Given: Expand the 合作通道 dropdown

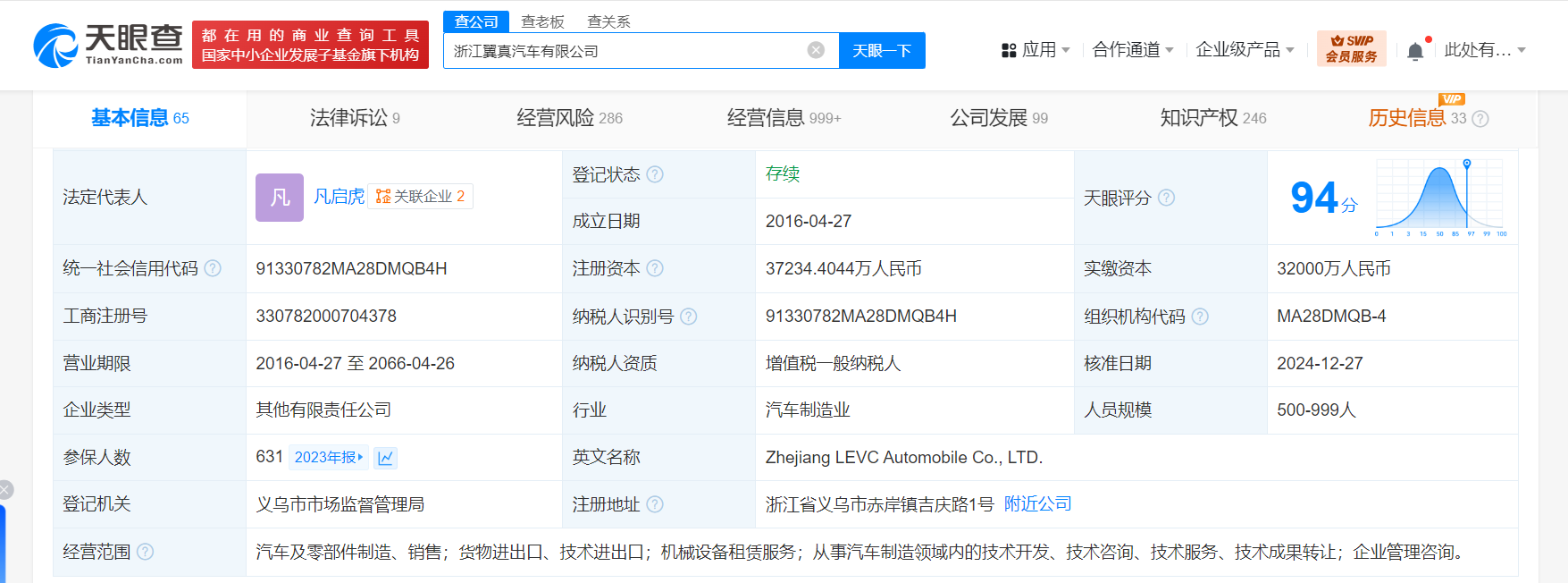Looking at the screenshot, I should click(x=1169, y=51).
